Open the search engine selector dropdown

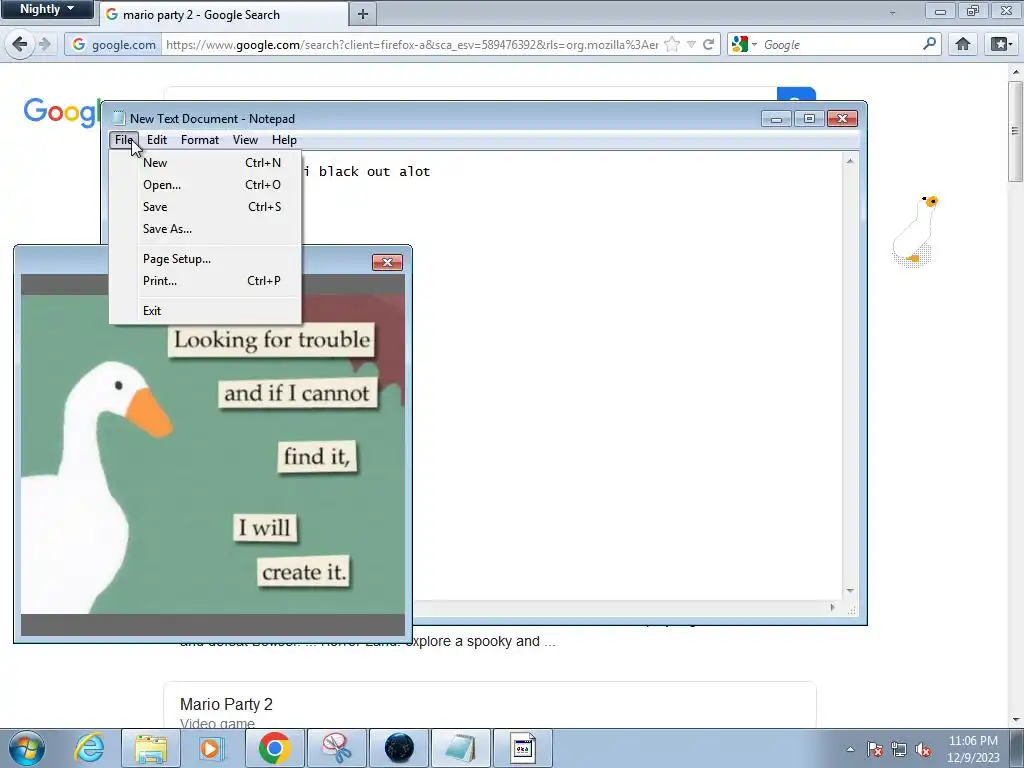pyautogui.click(x=744, y=44)
